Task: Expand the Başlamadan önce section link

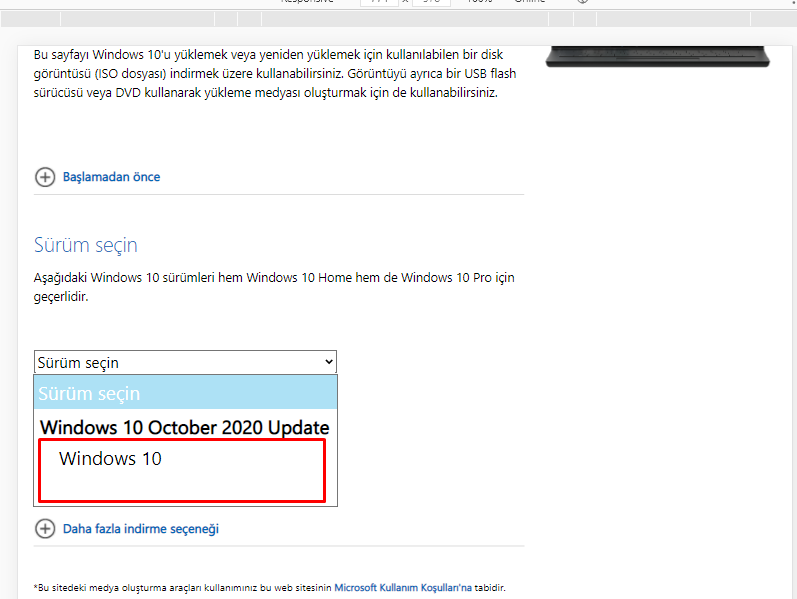Action: click(111, 177)
